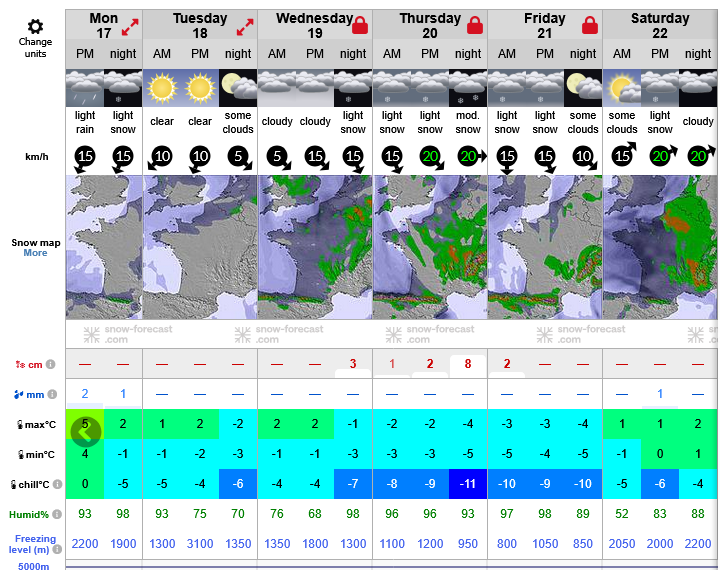The height and width of the screenshot is (570, 720).
Task: Click Tuesday PM clear sun icon
Action: [200, 88]
